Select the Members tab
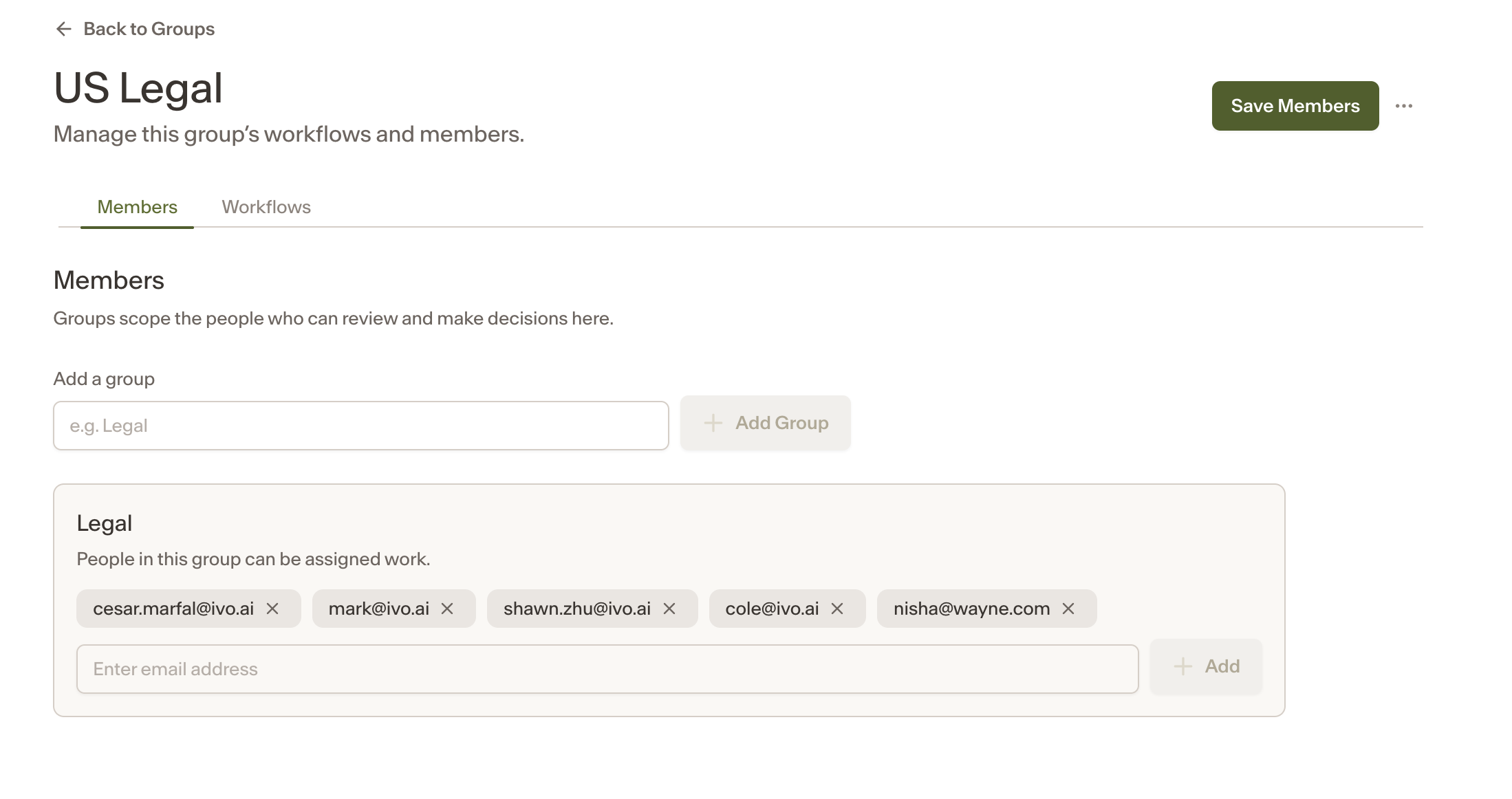This screenshot has height=799, width=1512. tap(137, 207)
